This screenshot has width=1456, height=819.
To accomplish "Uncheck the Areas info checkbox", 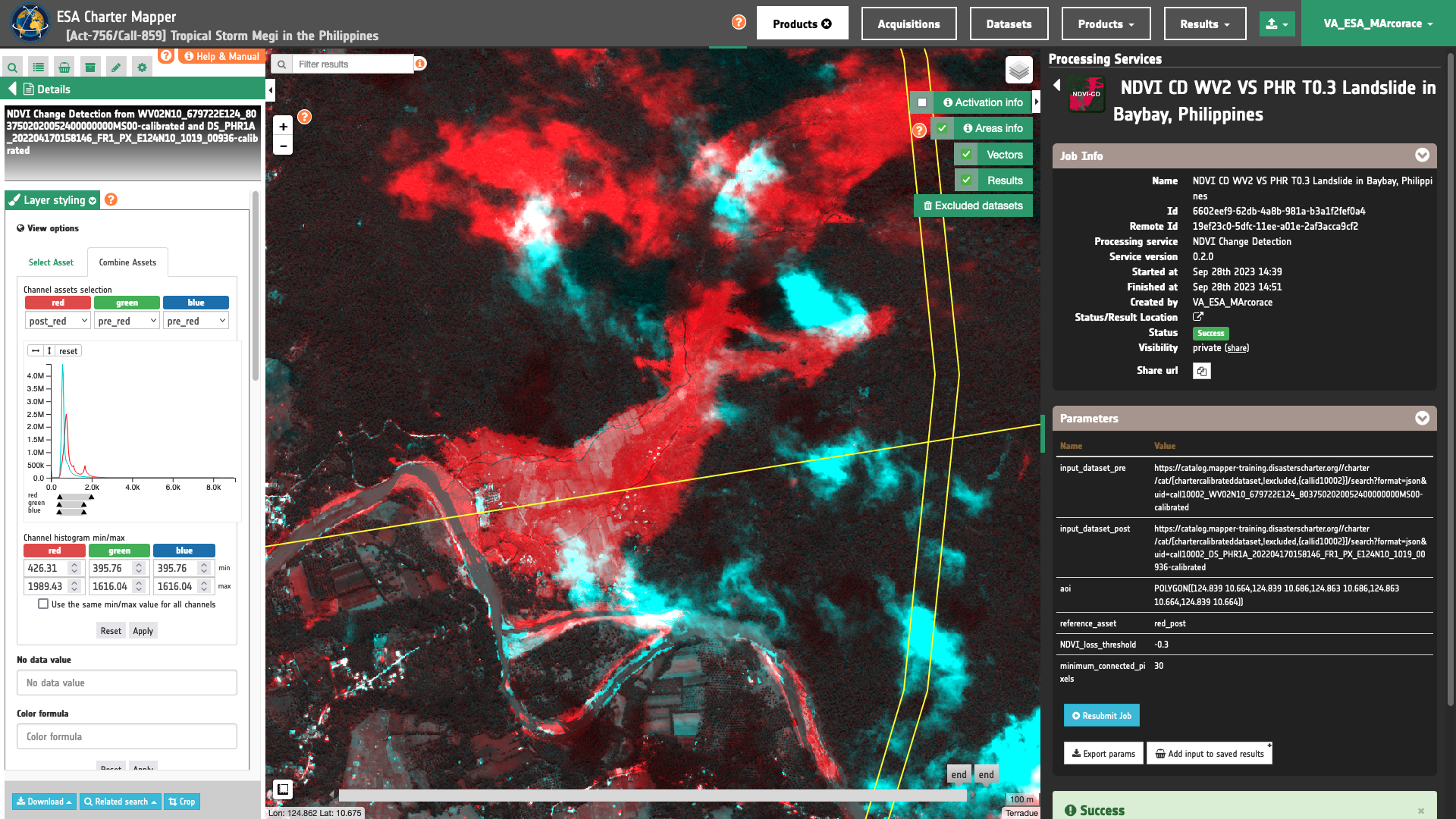I will [x=942, y=128].
